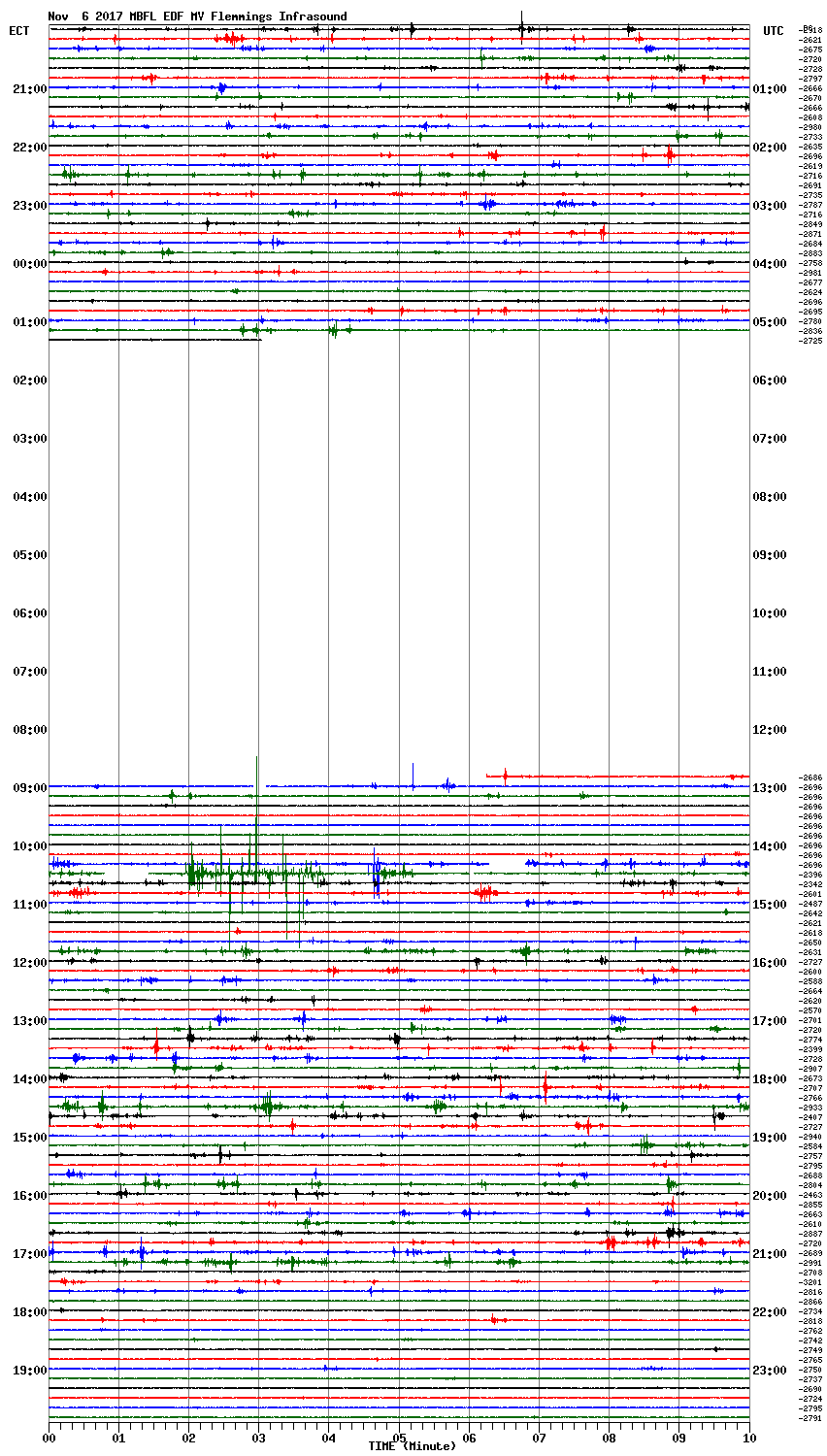Select the 20:00 label on the UTC axis
This screenshot has height=1456, width=827.
[770, 1196]
